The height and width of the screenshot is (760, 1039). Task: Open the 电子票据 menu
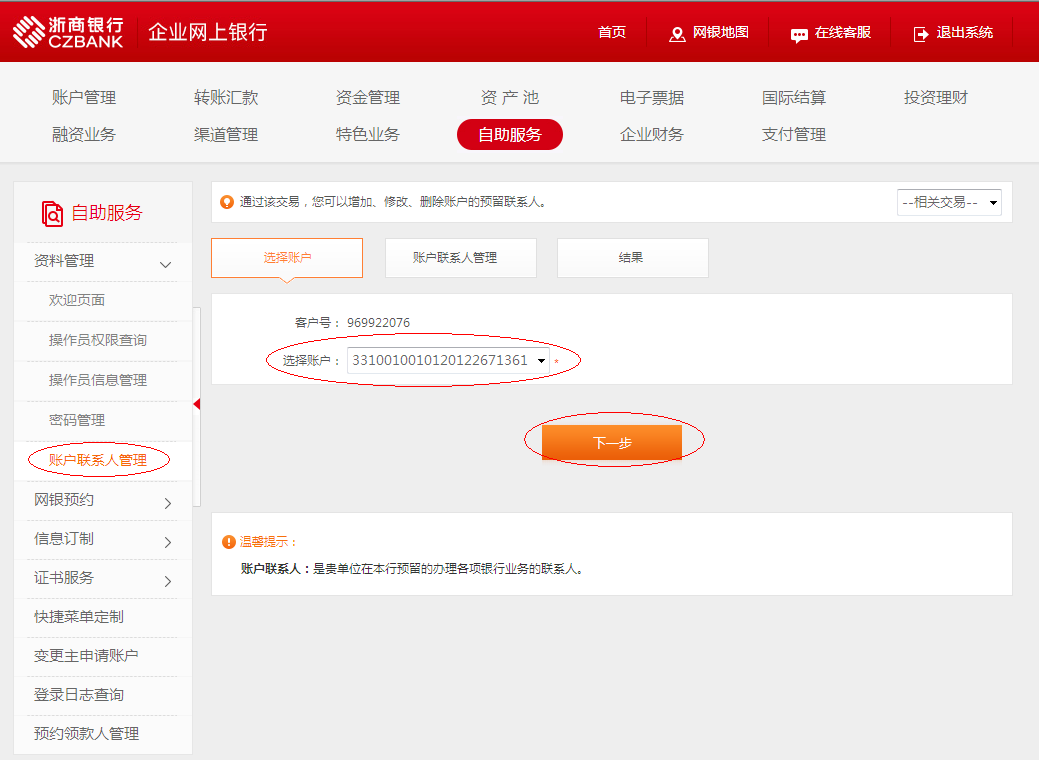point(652,97)
